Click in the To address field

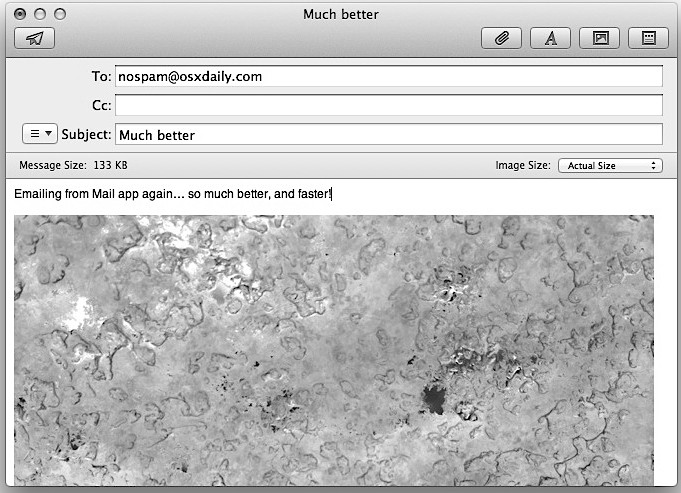tap(389, 76)
